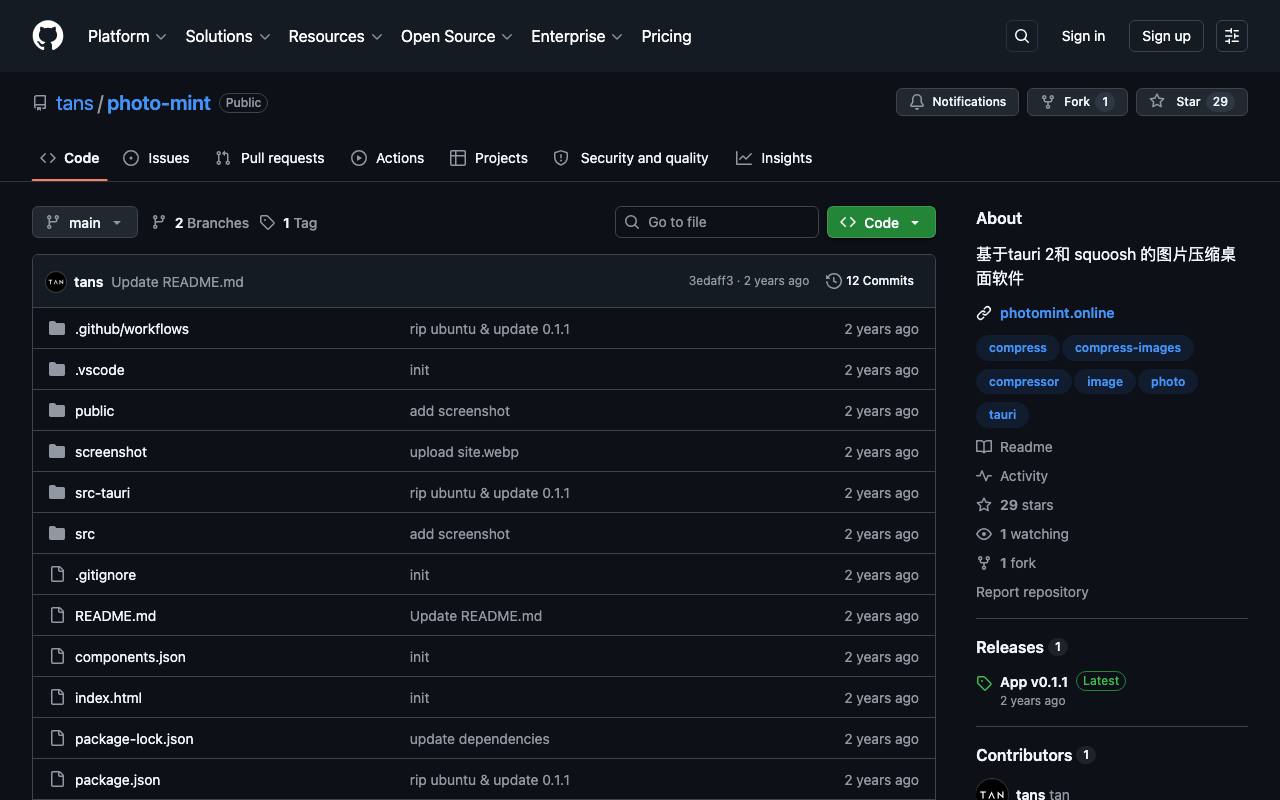
Task: Open the Security and quality tab
Action: point(631,158)
